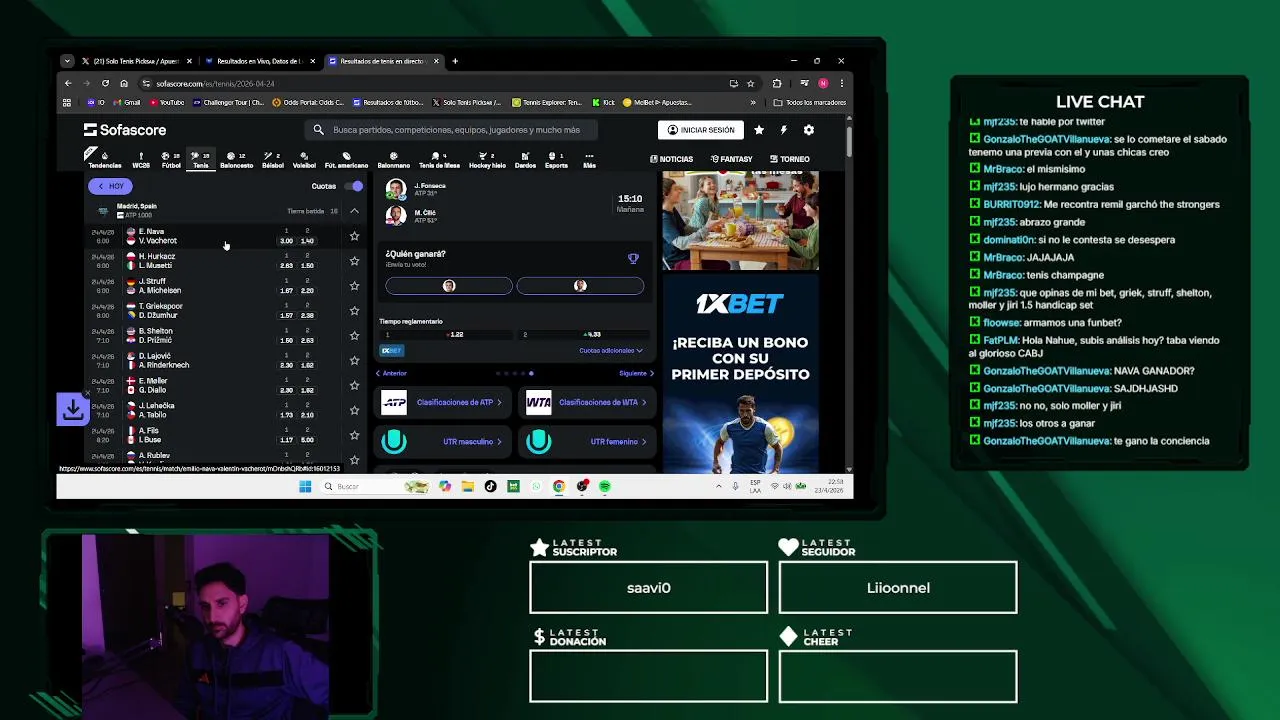Open Sofascore favorites star in header
Image resolution: width=1280 pixels, height=720 pixels.
(x=759, y=130)
